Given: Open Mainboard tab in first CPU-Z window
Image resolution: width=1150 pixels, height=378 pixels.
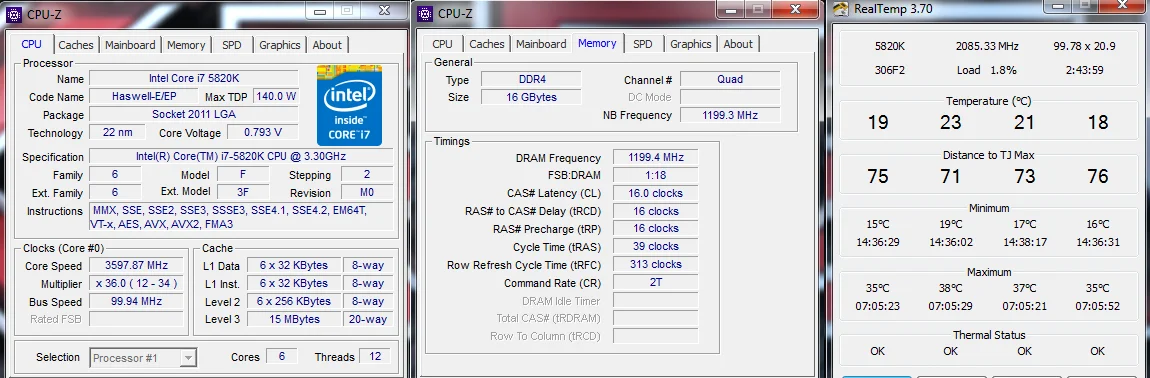Looking at the screenshot, I should tap(130, 45).
